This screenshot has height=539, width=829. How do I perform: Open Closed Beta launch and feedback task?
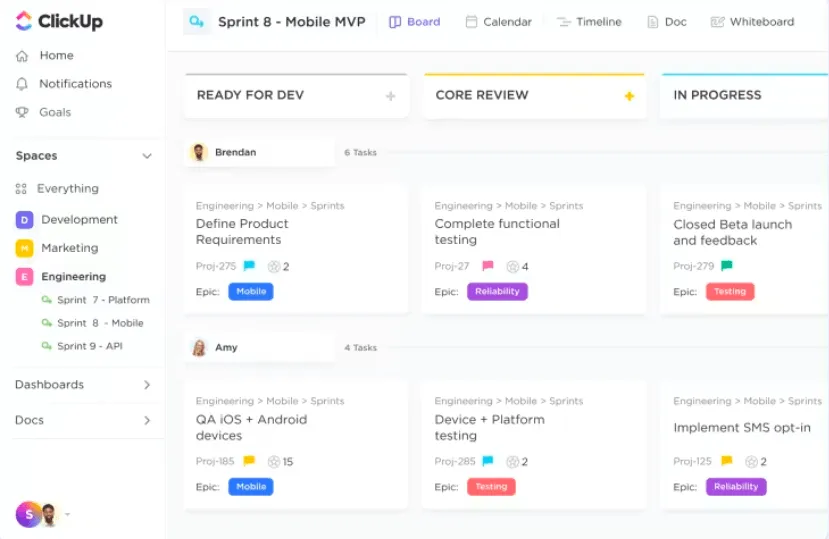coord(733,232)
